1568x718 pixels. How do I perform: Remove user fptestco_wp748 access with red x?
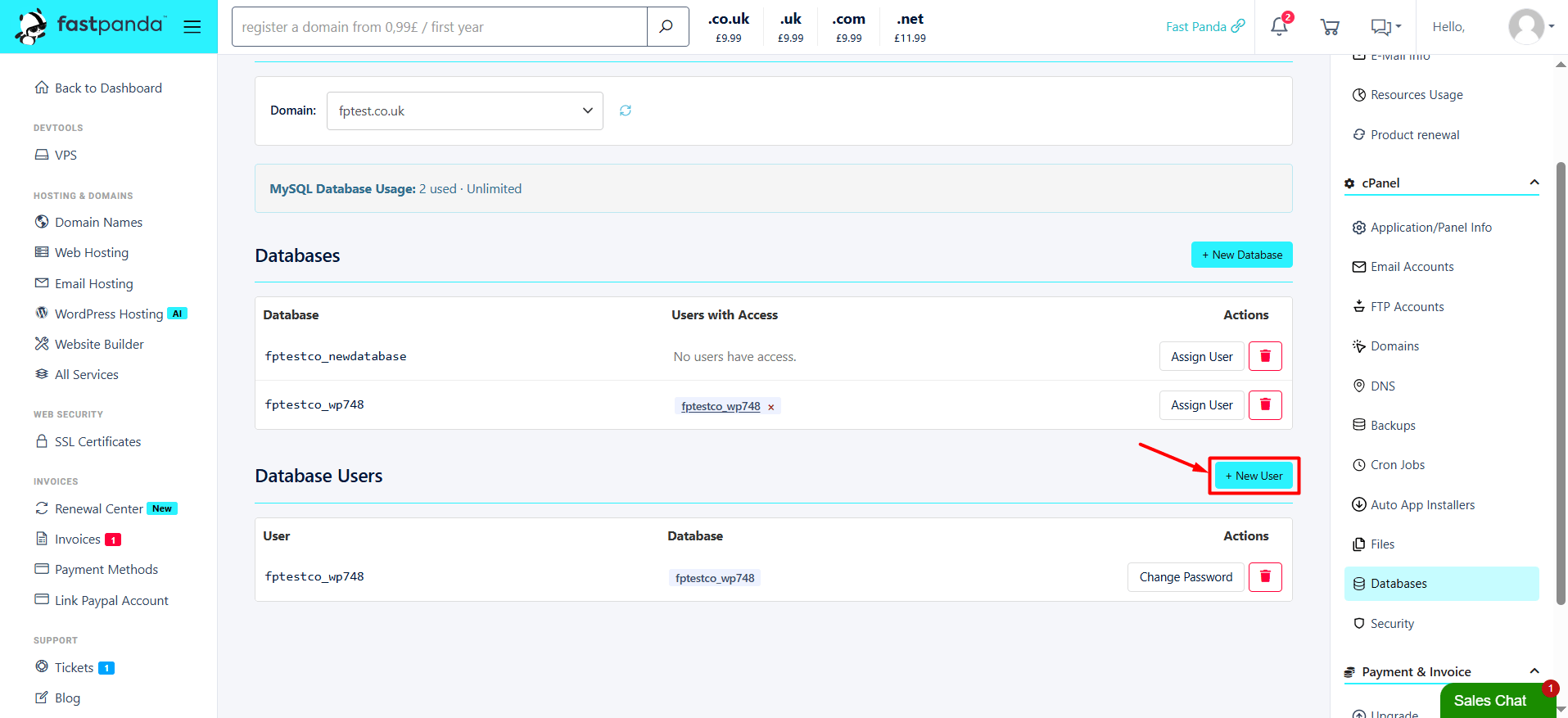pos(770,407)
